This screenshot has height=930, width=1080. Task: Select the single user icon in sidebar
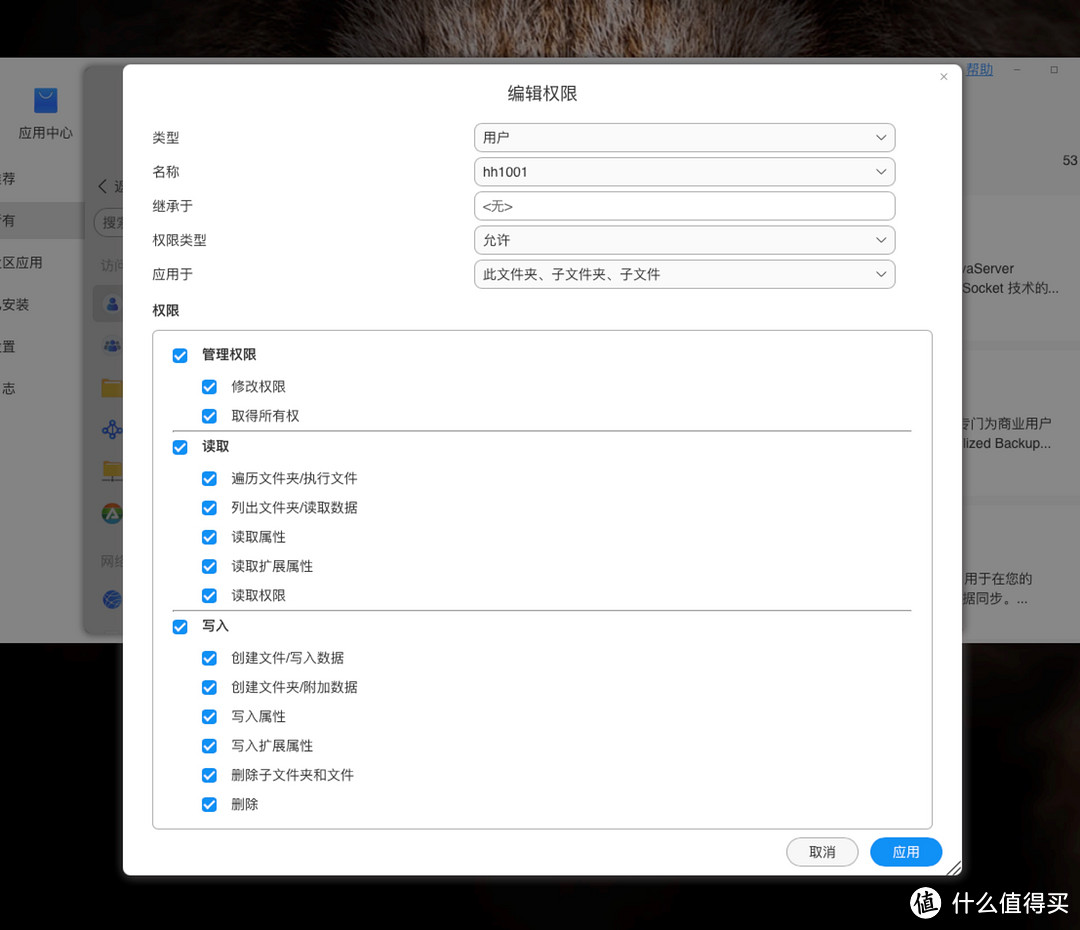tap(111, 303)
